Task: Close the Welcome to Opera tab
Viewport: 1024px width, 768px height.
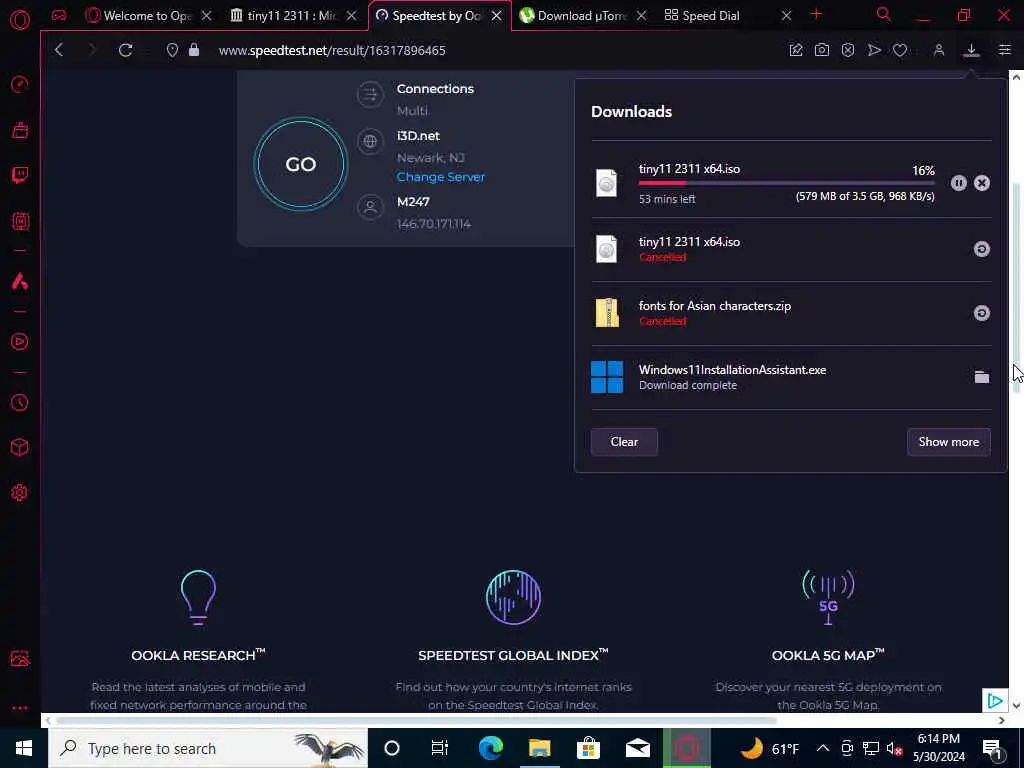Action: [206, 16]
